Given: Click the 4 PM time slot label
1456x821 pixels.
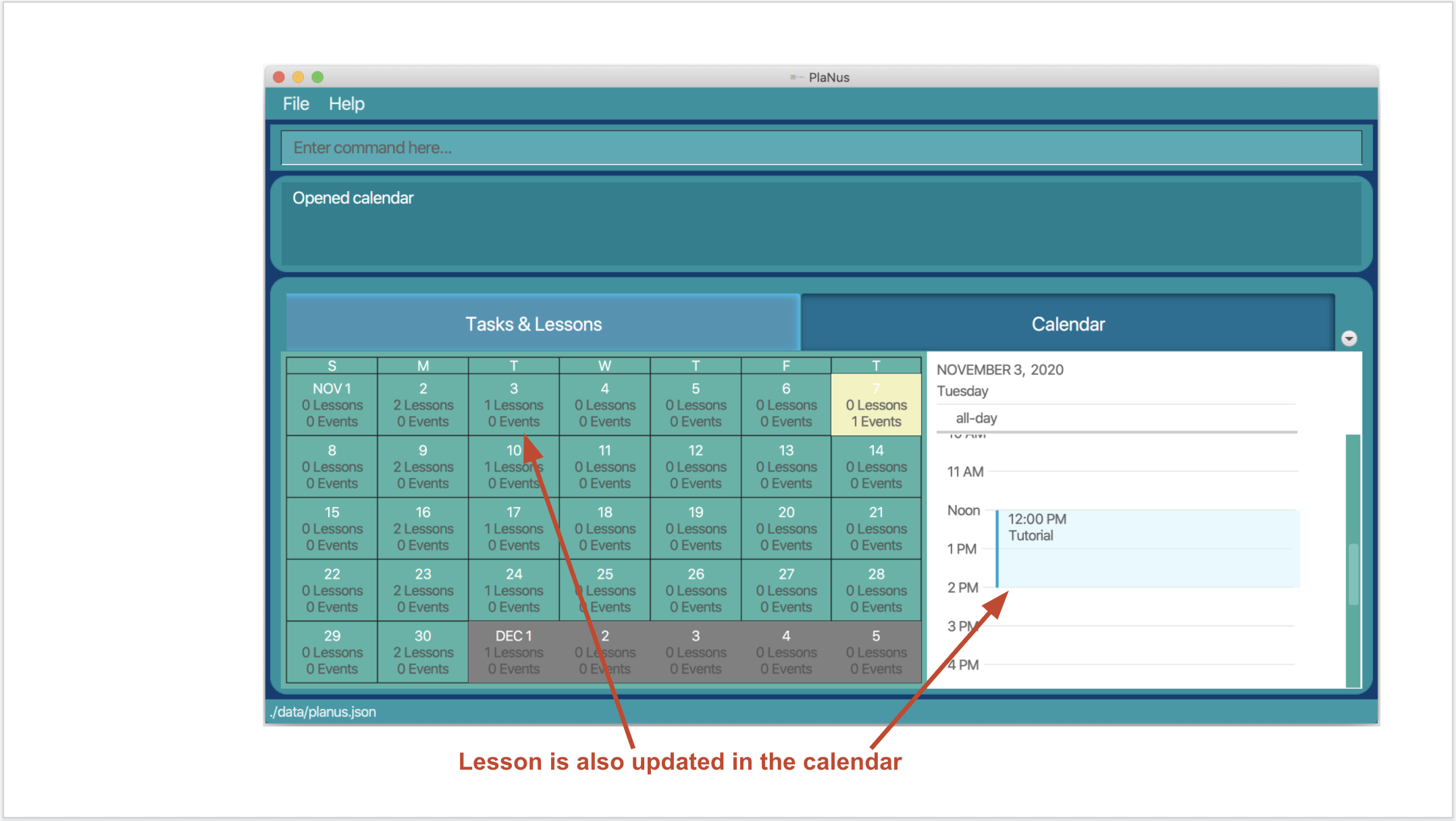Looking at the screenshot, I should coord(963,665).
